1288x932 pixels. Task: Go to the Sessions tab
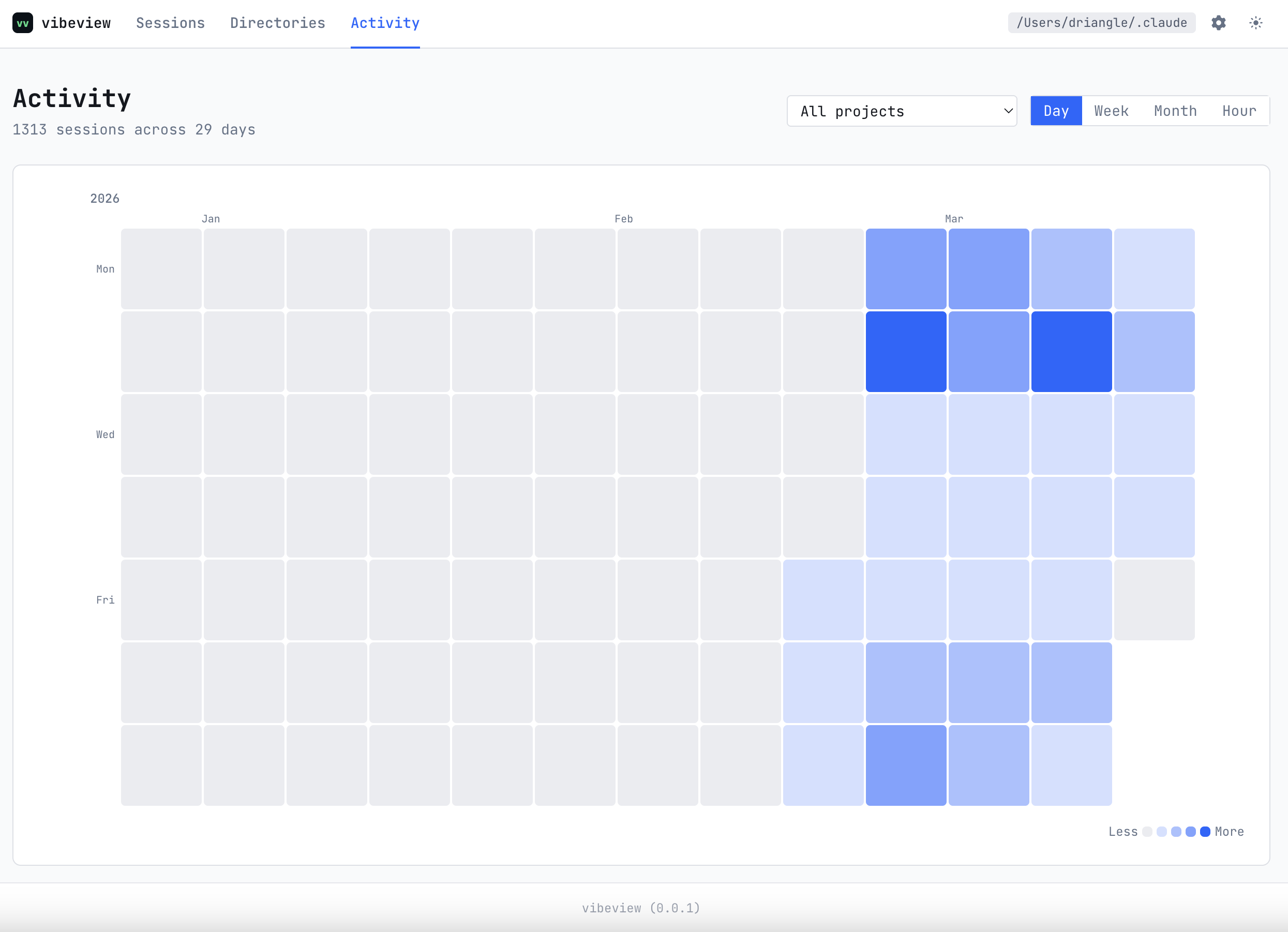170,23
